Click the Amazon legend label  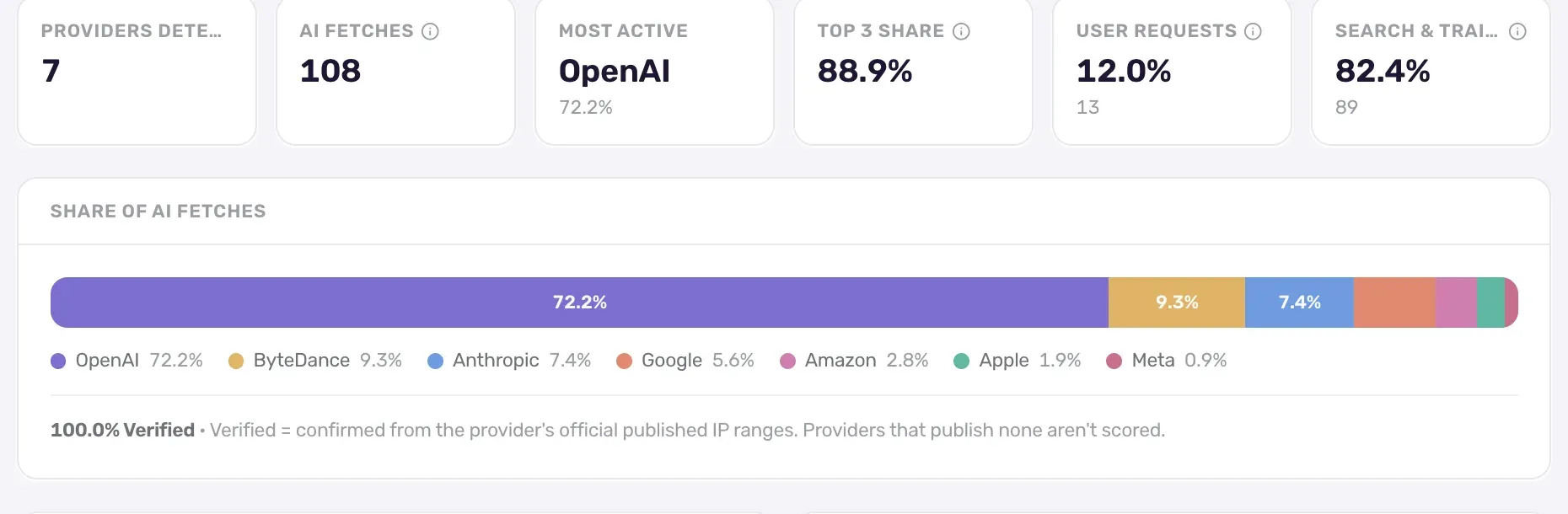point(840,361)
